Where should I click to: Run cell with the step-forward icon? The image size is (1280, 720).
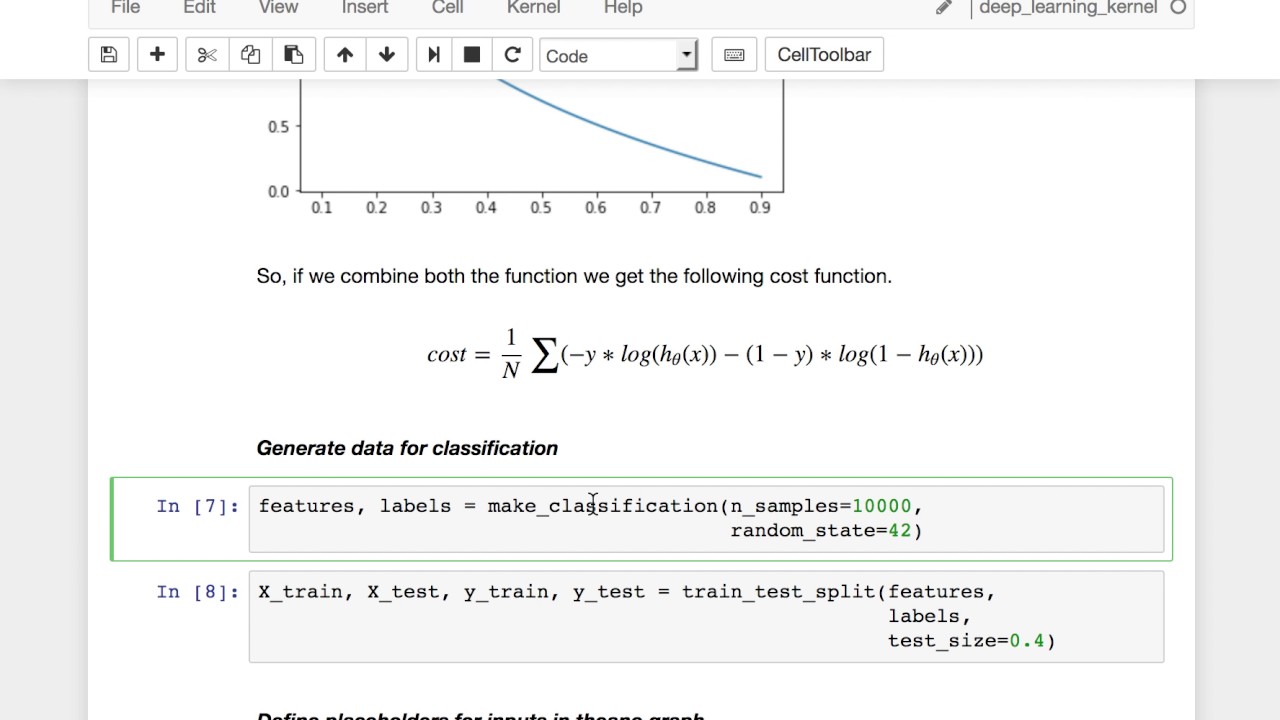434,55
